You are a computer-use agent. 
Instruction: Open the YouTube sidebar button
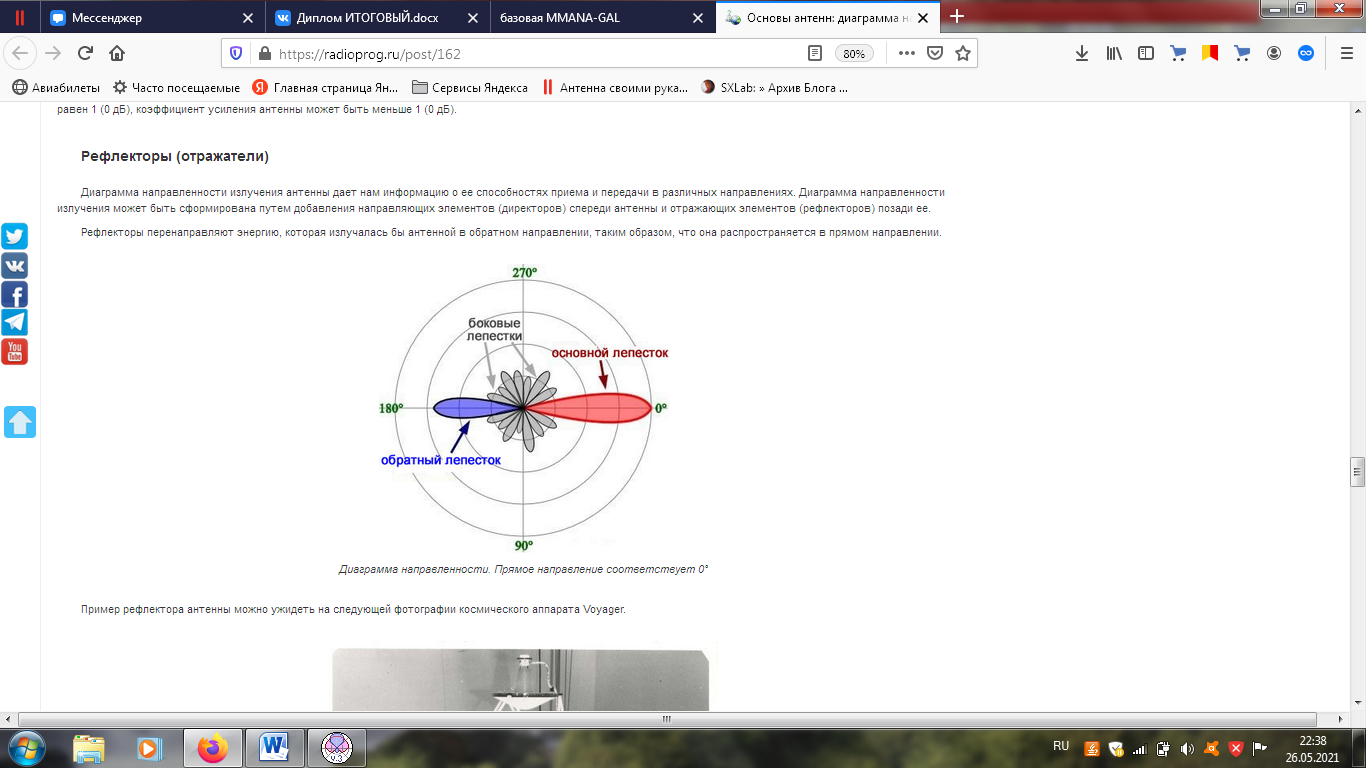pyautogui.click(x=14, y=352)
